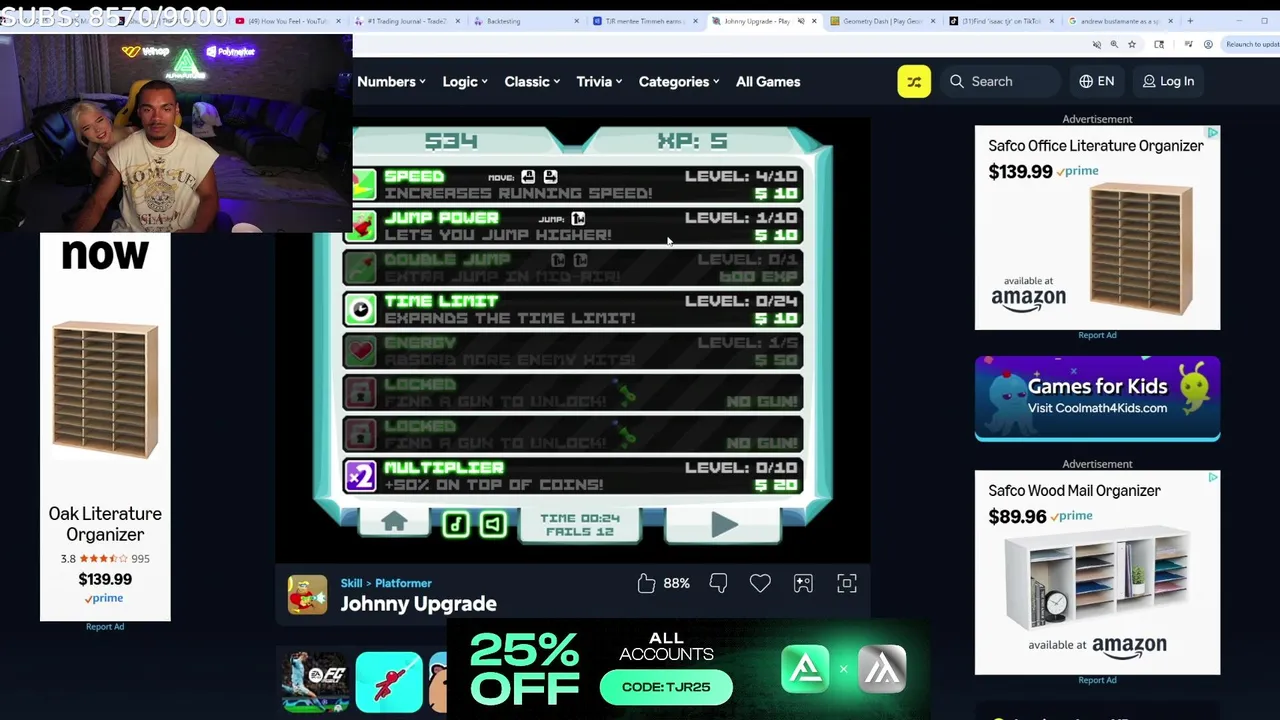
Task: Open All Games page
Action: pos(768,82)
